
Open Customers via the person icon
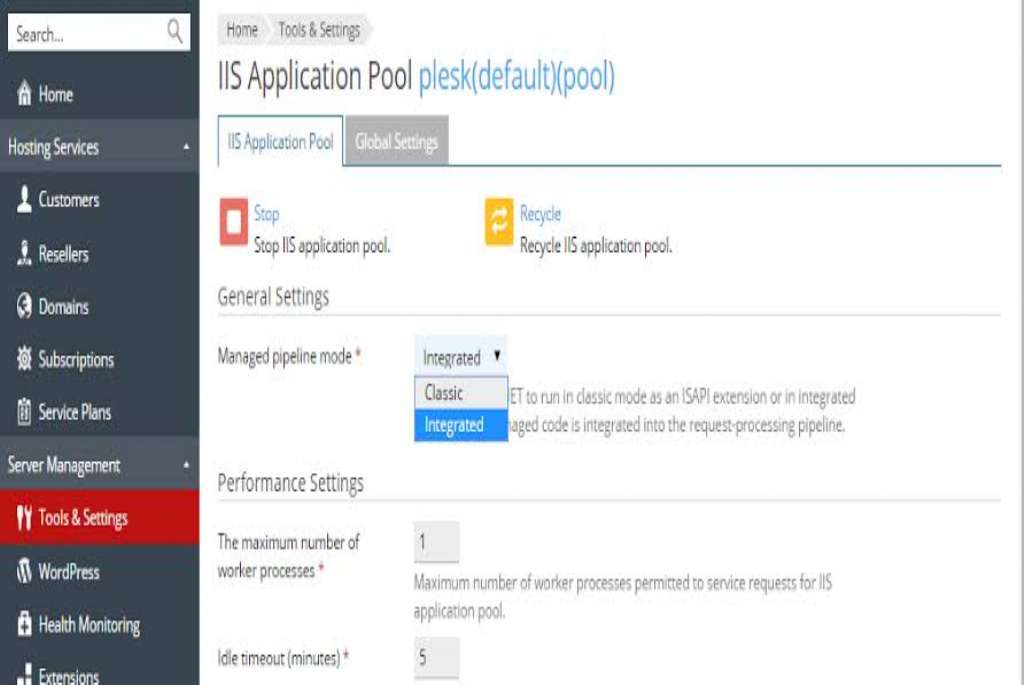(x=24, y=199)
